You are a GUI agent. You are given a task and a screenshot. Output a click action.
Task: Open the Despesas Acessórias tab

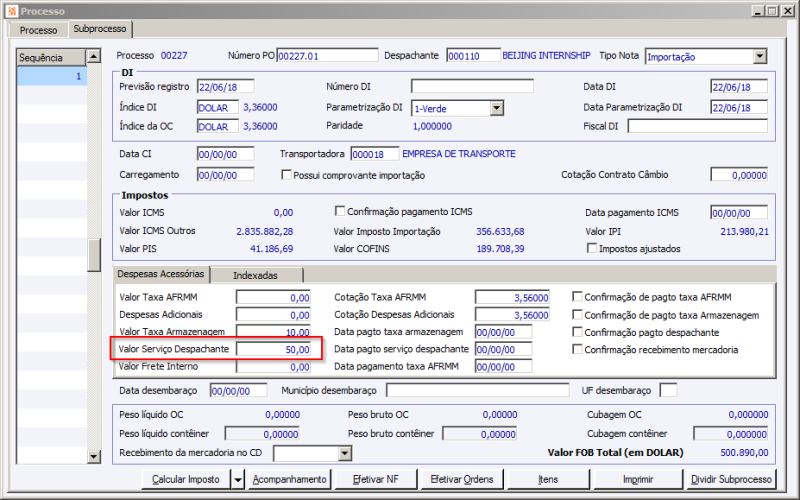pyautogui.click(x=161, y=274)
